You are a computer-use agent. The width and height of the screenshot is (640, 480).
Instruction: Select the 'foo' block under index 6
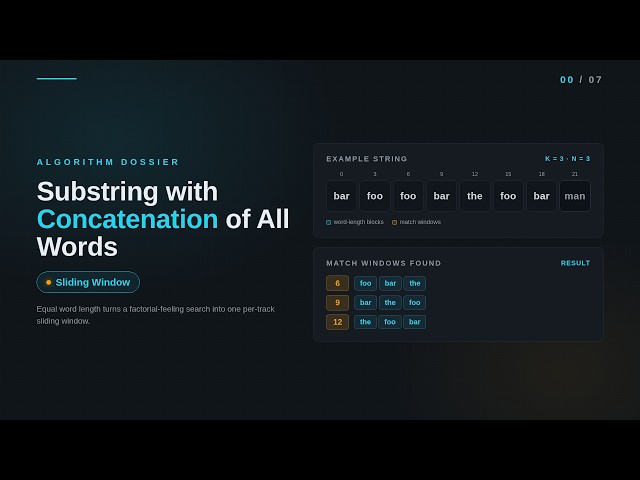click(x=408, y=196)
